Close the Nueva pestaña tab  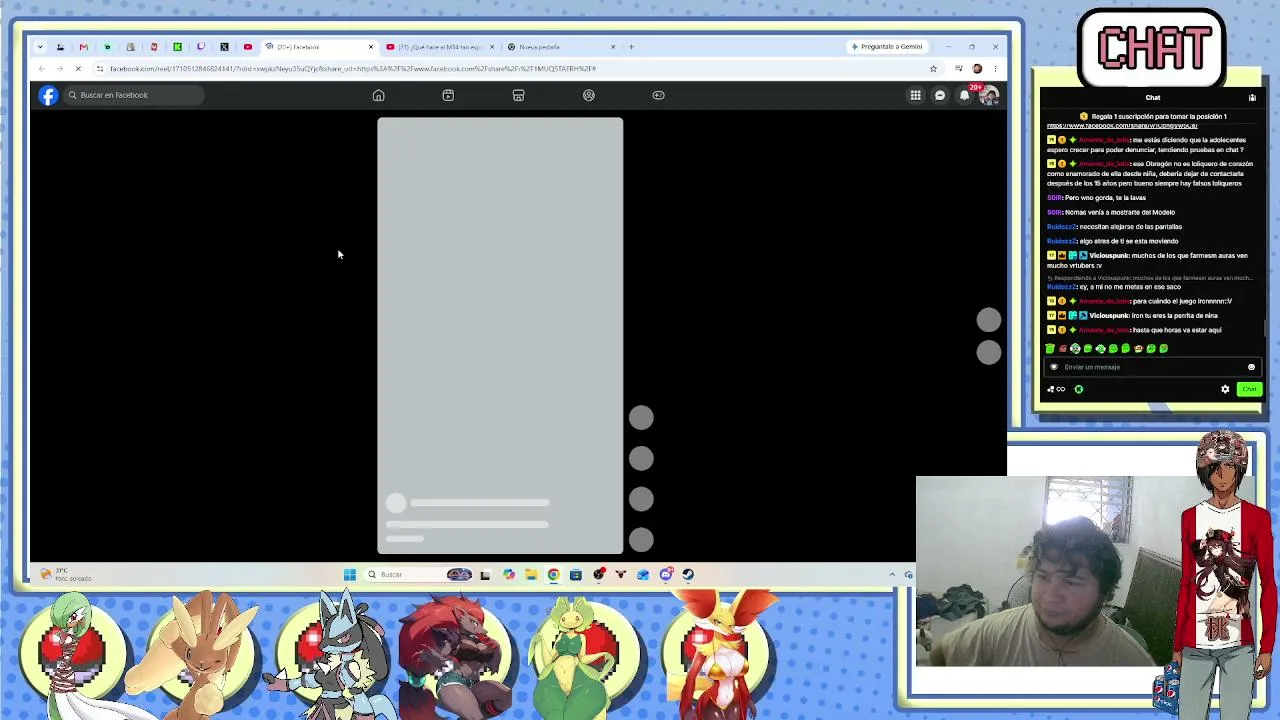(613, 47)
